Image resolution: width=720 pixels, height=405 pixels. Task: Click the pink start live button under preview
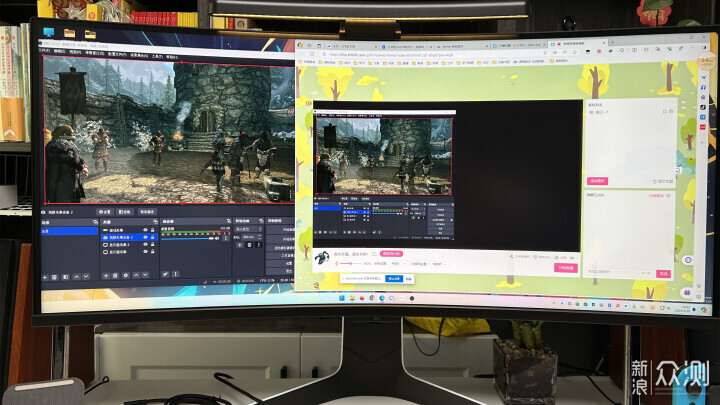point(566,268)
